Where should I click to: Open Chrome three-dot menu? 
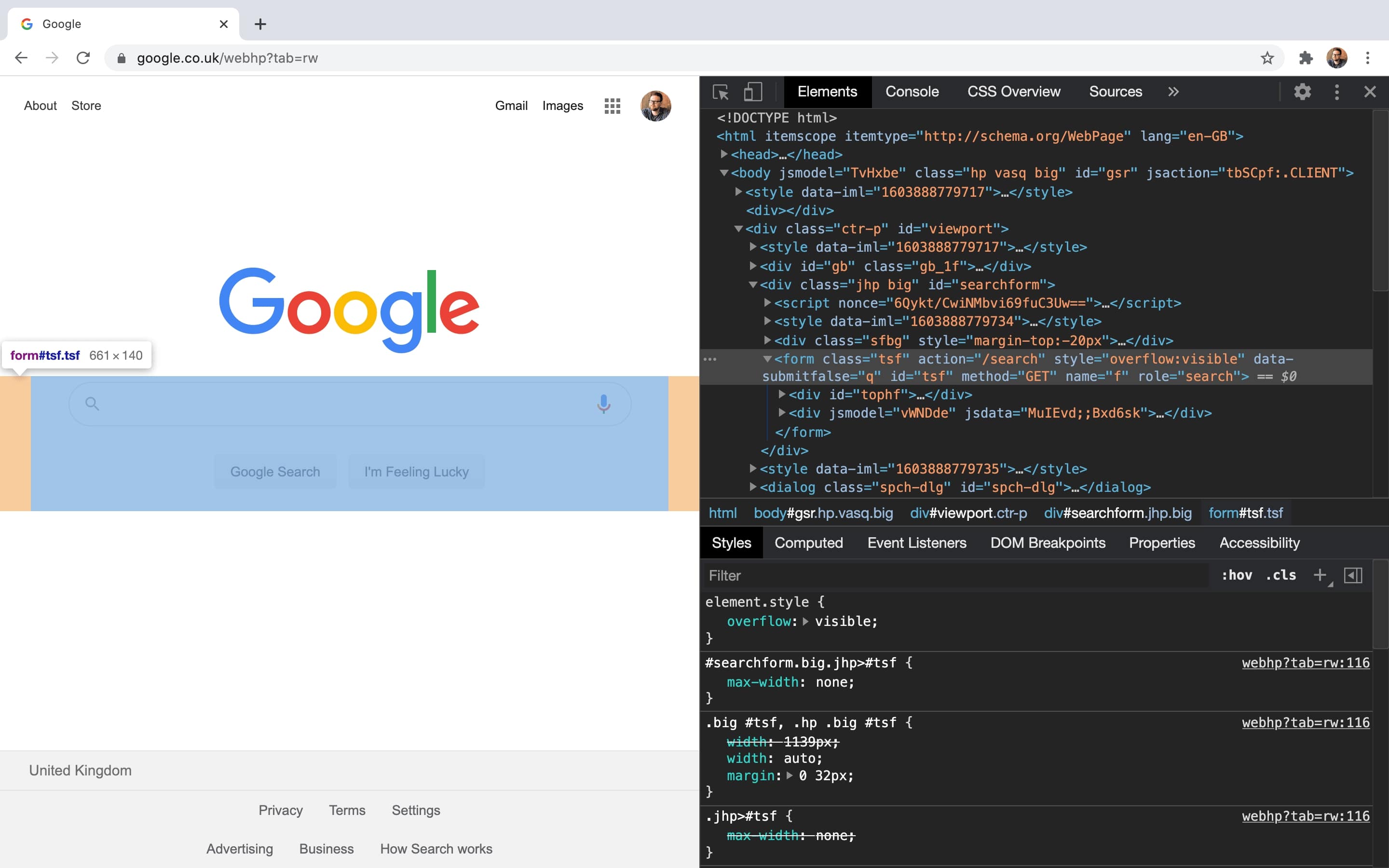point(1368,58)
